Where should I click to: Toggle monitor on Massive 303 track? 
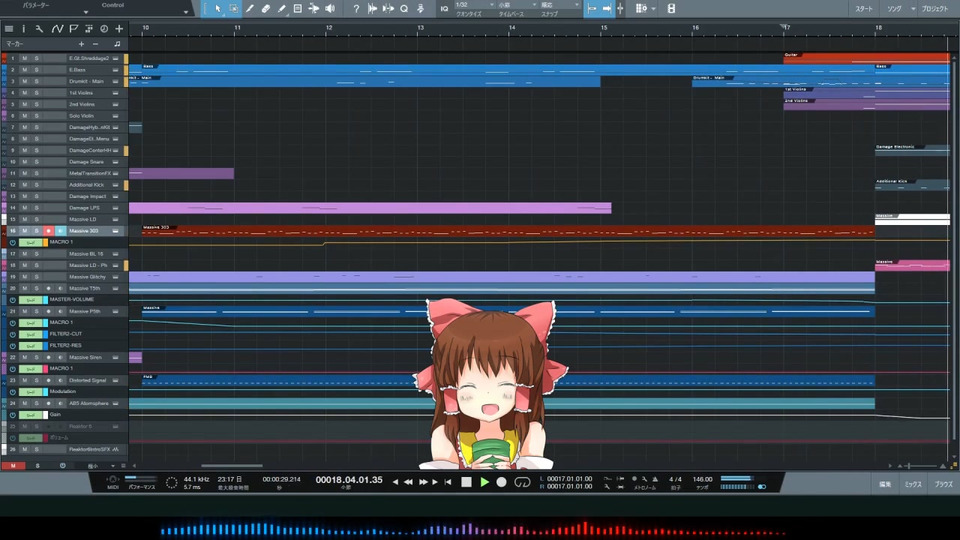60,231
